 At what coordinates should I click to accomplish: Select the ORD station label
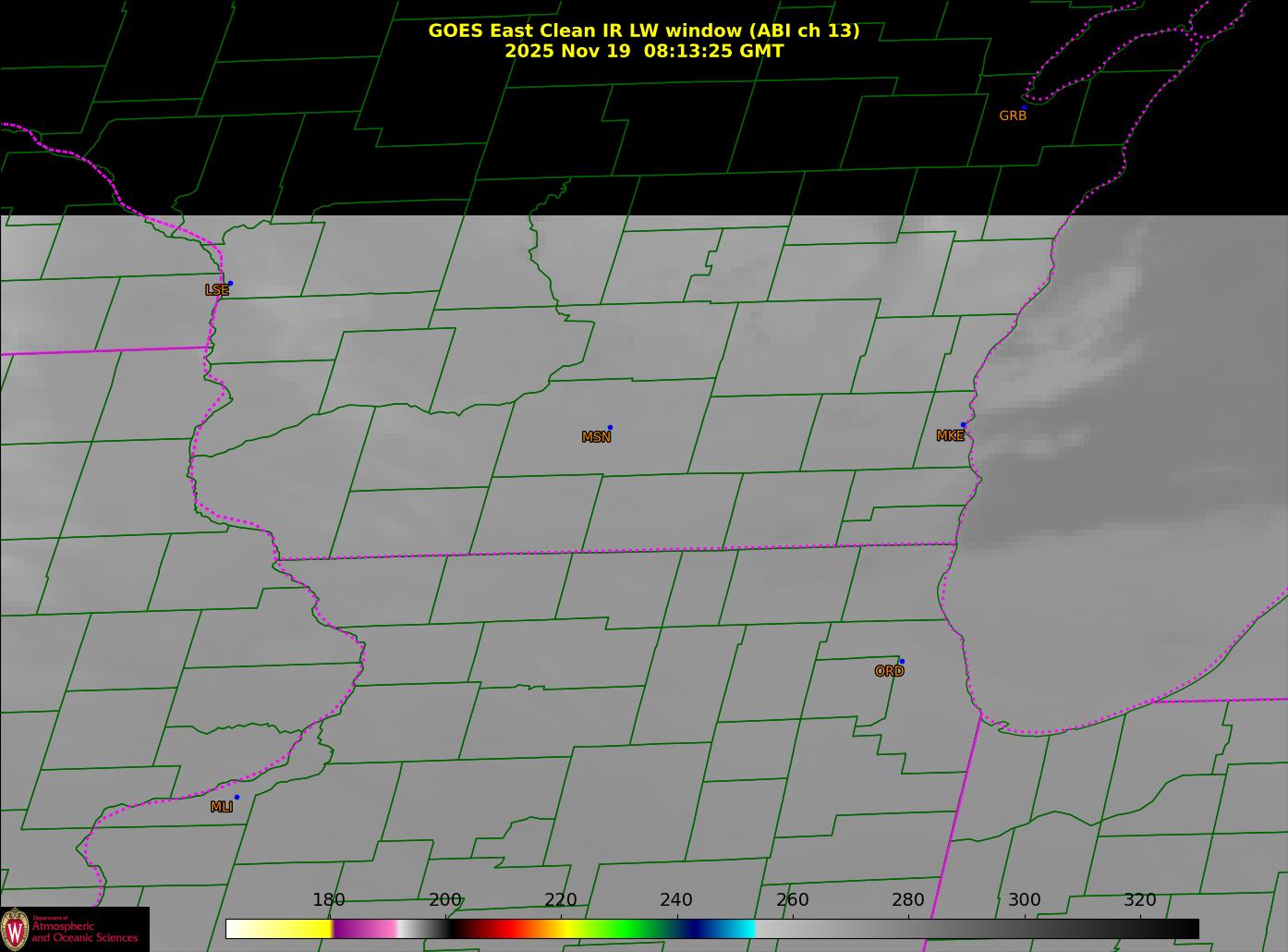click(x=889, y=672)
